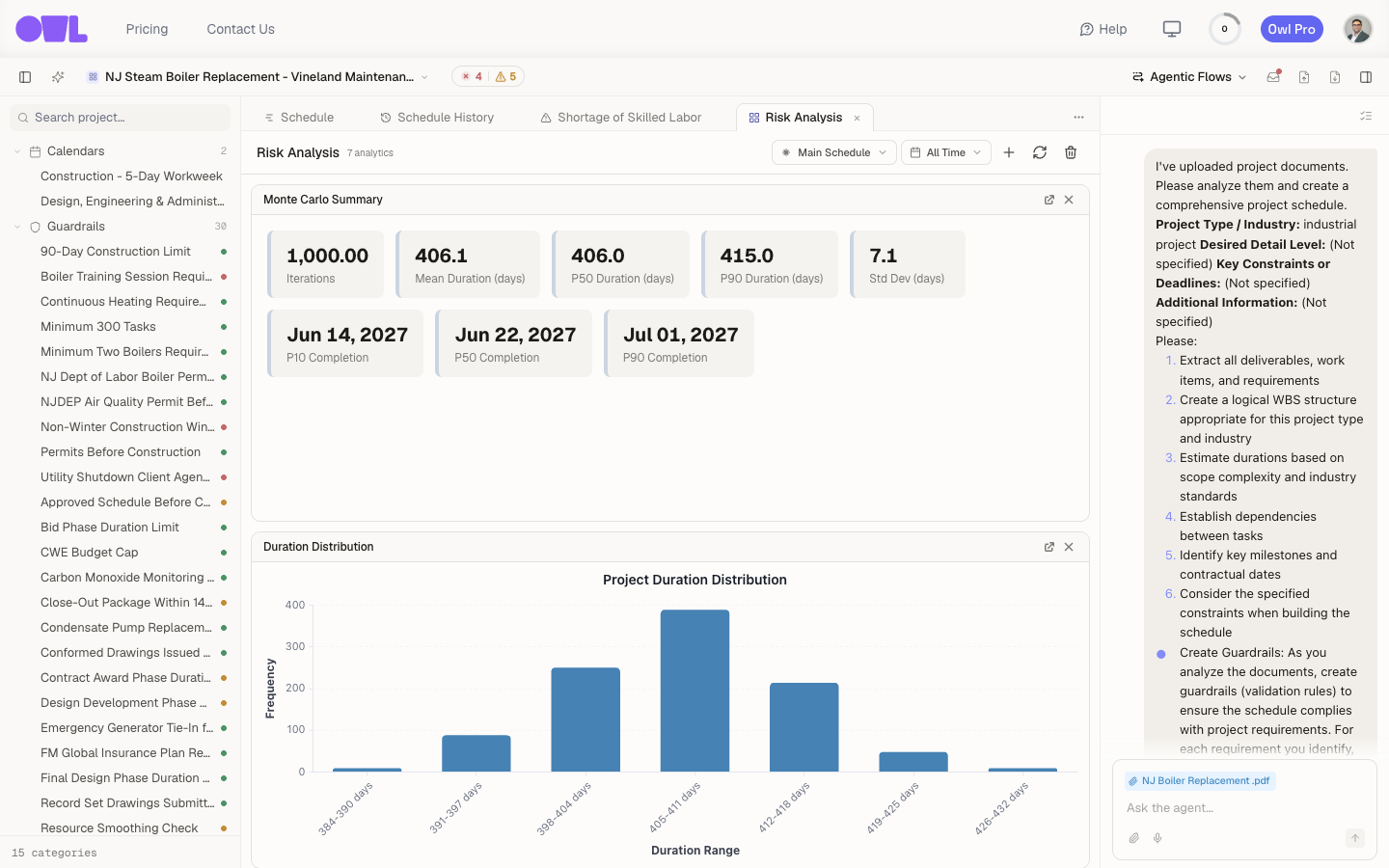Toggle the right sidebar panel icon

(1366, 77)
